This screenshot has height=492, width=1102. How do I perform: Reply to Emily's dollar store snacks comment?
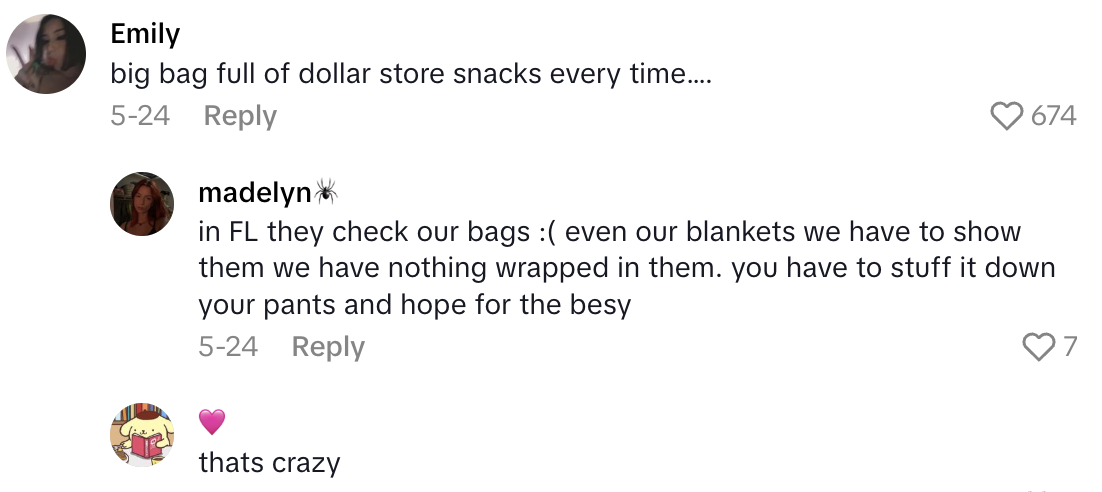point(240,116)
